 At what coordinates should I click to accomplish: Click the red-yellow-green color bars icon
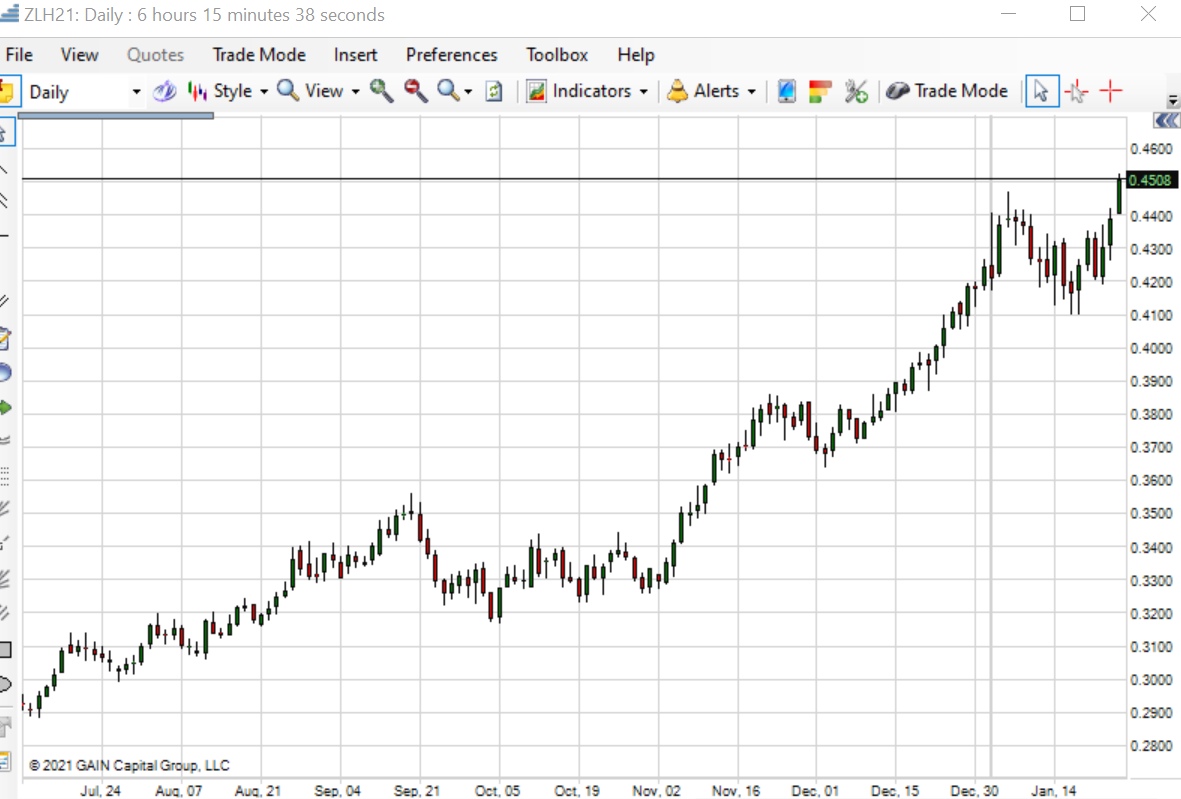pos(819,92)
